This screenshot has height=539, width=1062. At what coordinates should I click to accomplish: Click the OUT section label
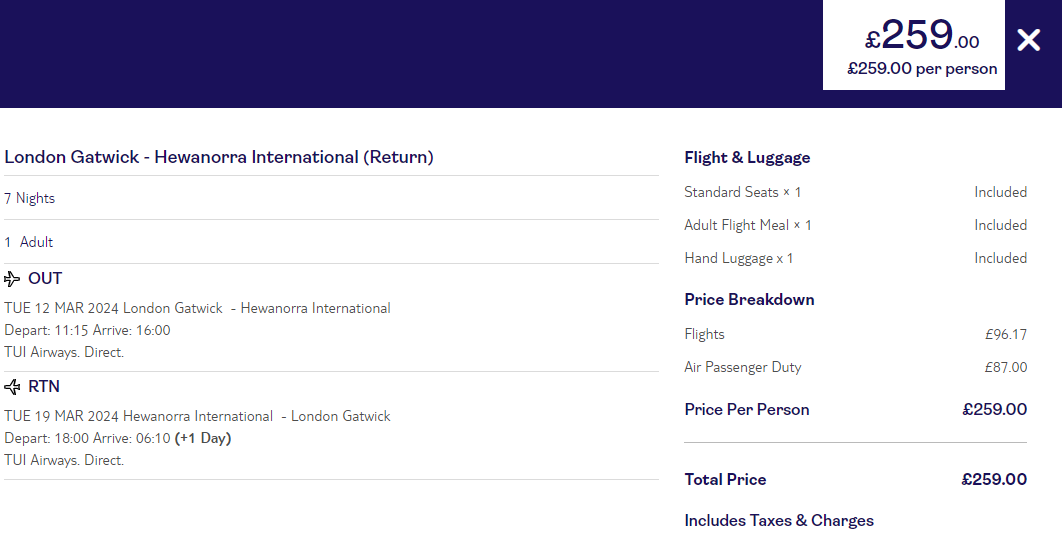[x=45, y=279]
